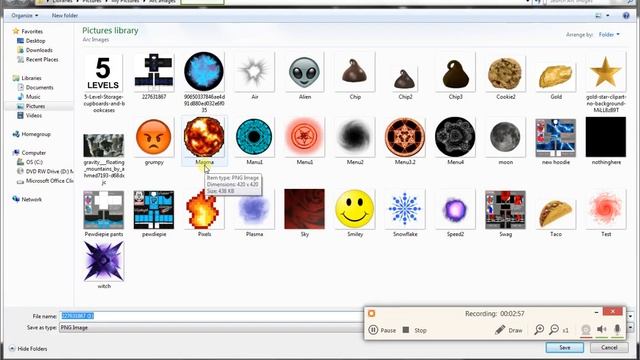Select the Chip chocolate chip image
This screenshot has width=640, height=360.
(x=354, y=72)
